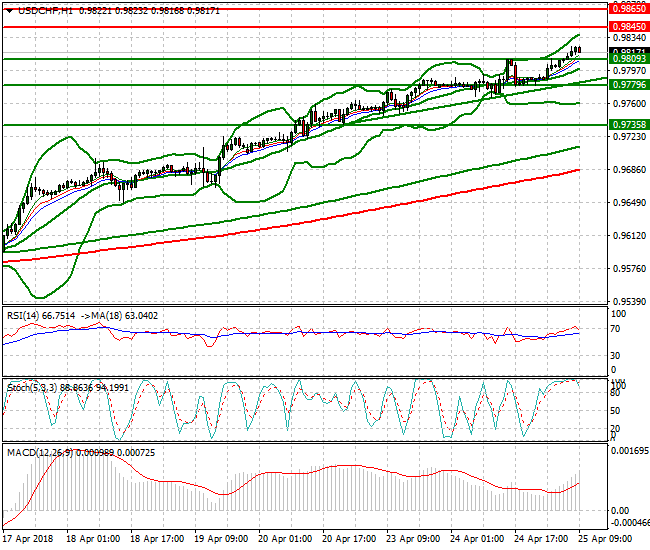Click the green 0.97358 level price tag

(629, 125)
